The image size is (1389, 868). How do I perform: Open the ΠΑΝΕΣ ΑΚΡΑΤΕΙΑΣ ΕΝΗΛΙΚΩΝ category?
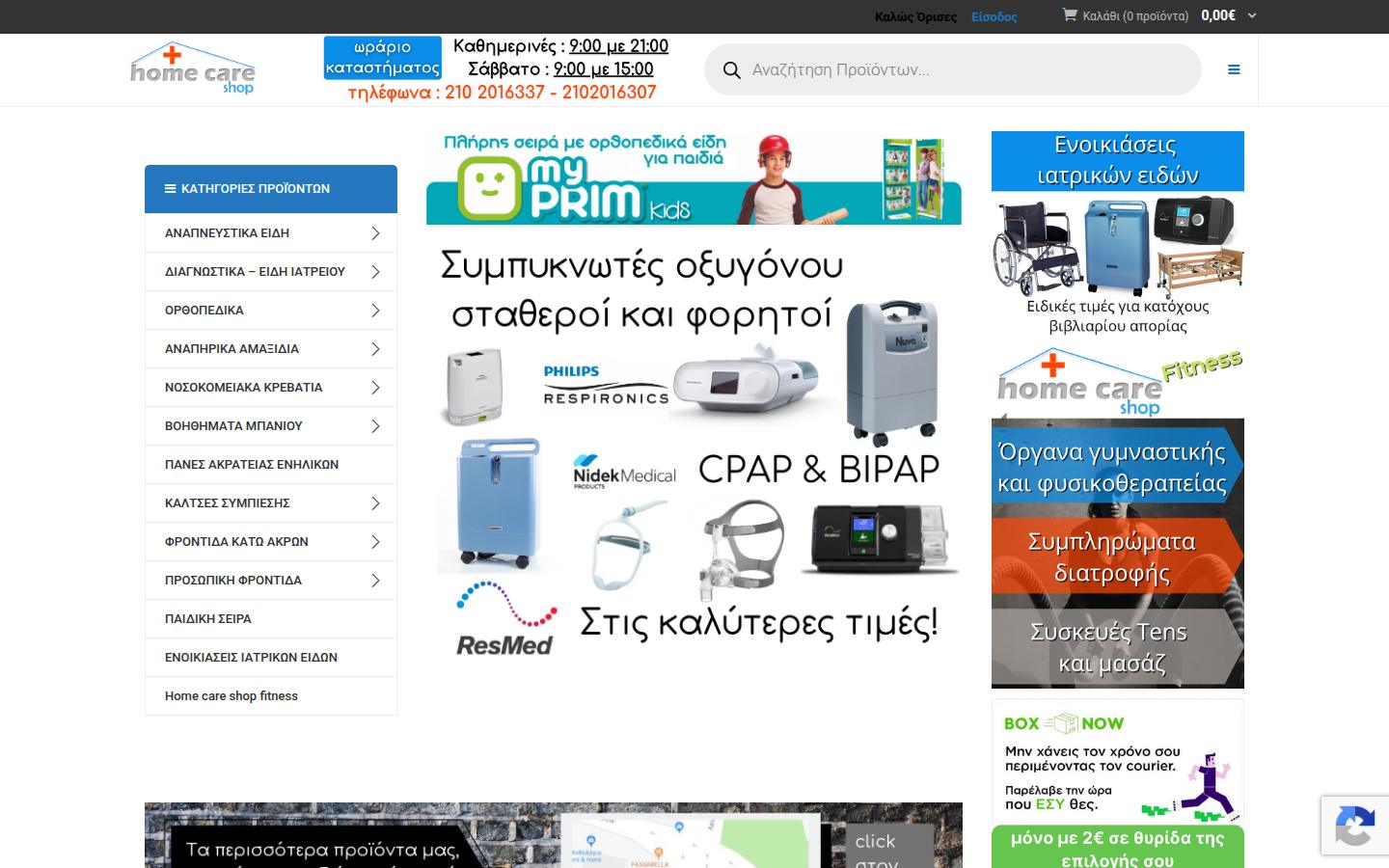click(252, 465)
